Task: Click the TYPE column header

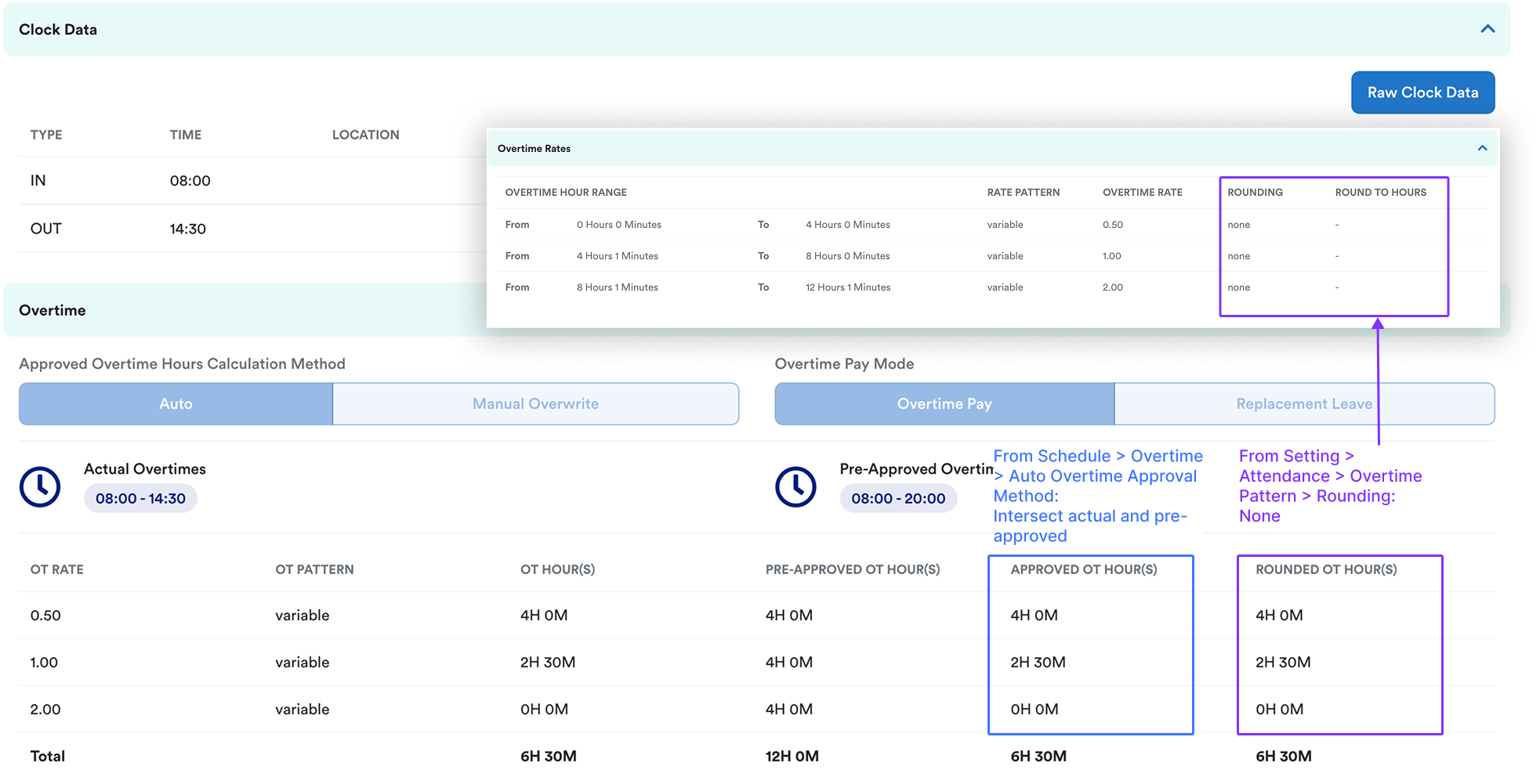Action: coord(46,135)
